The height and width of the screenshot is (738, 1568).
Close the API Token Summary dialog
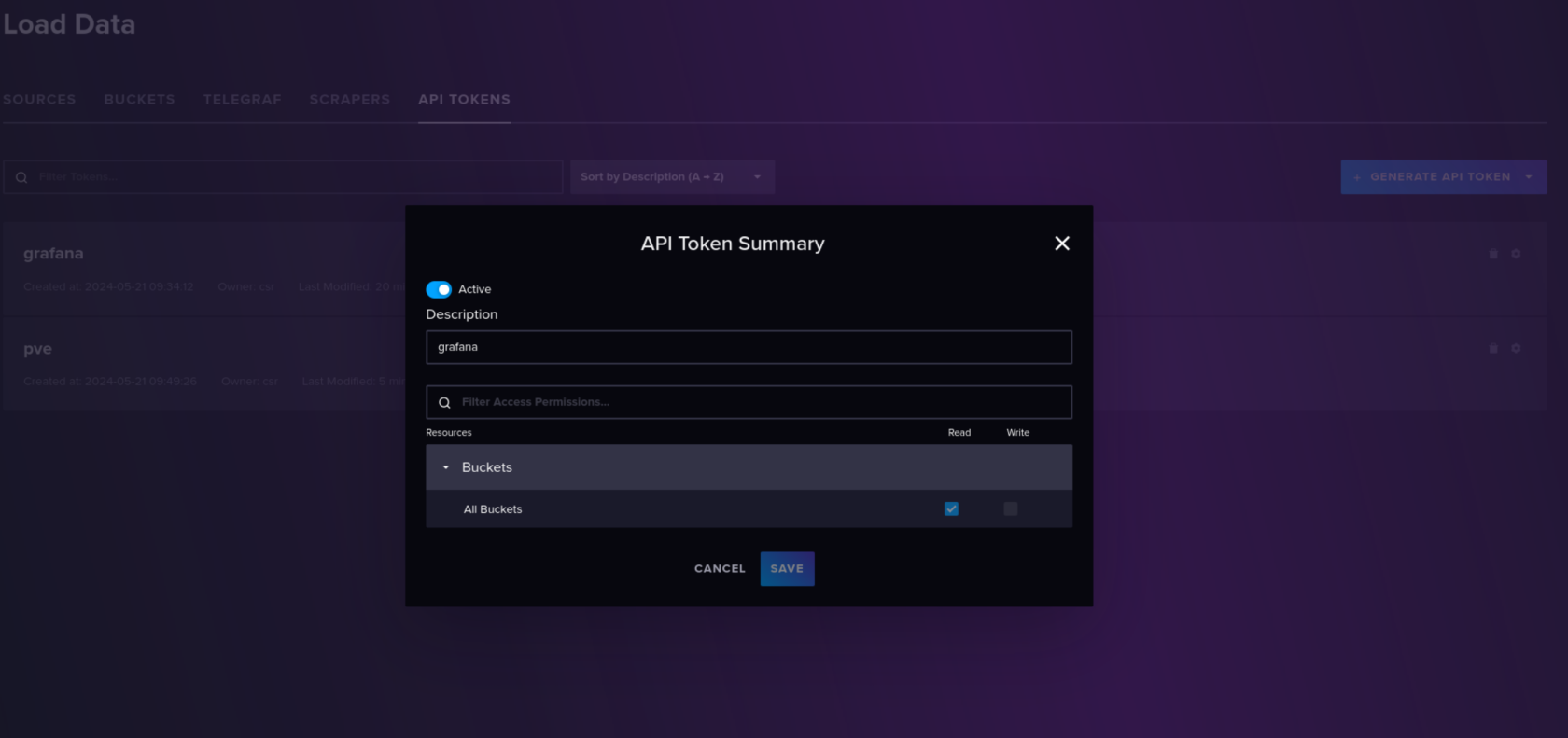coord(1061,244)
